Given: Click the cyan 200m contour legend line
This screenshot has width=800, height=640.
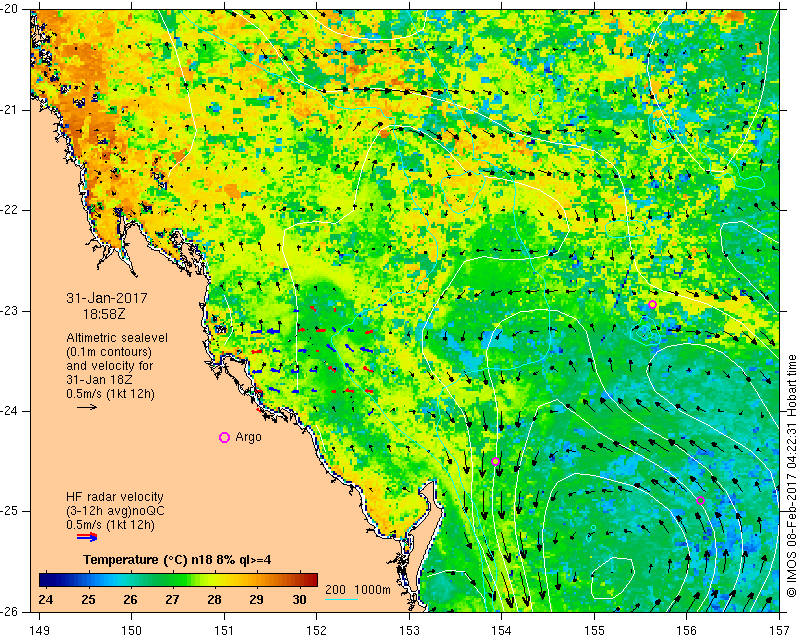Looking at the screenshot, I should (x=341, y=598).
